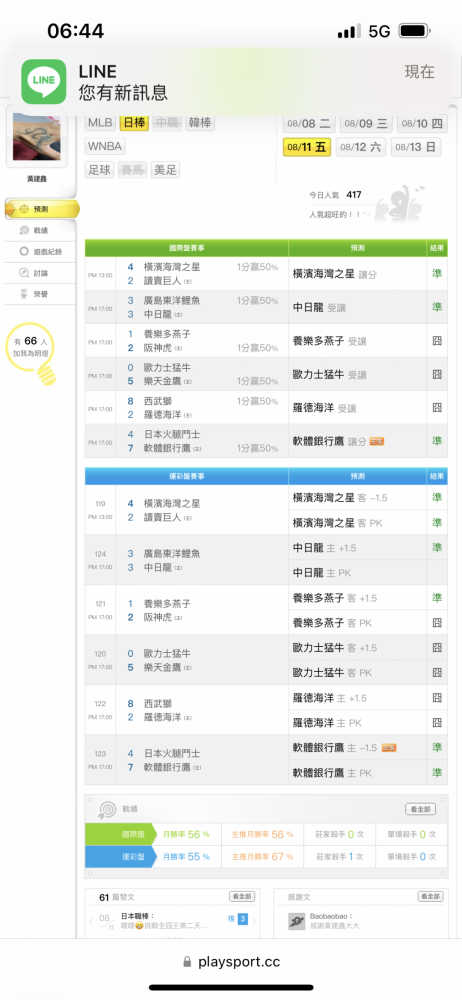Select the MLB league filter
This screenshot has height=1000, width=462.
100,122
